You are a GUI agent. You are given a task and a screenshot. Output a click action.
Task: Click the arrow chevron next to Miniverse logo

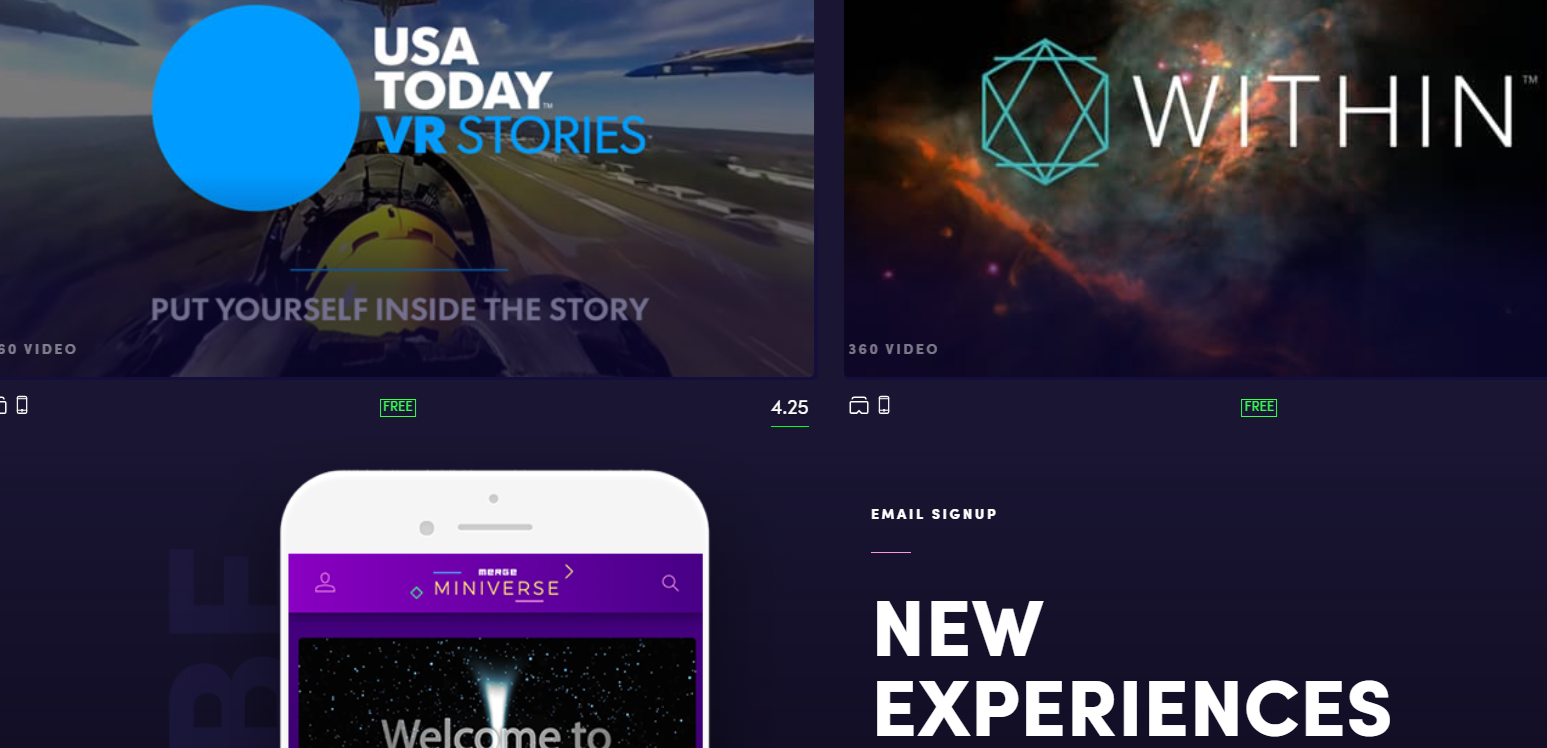click(x=569, y=571)
